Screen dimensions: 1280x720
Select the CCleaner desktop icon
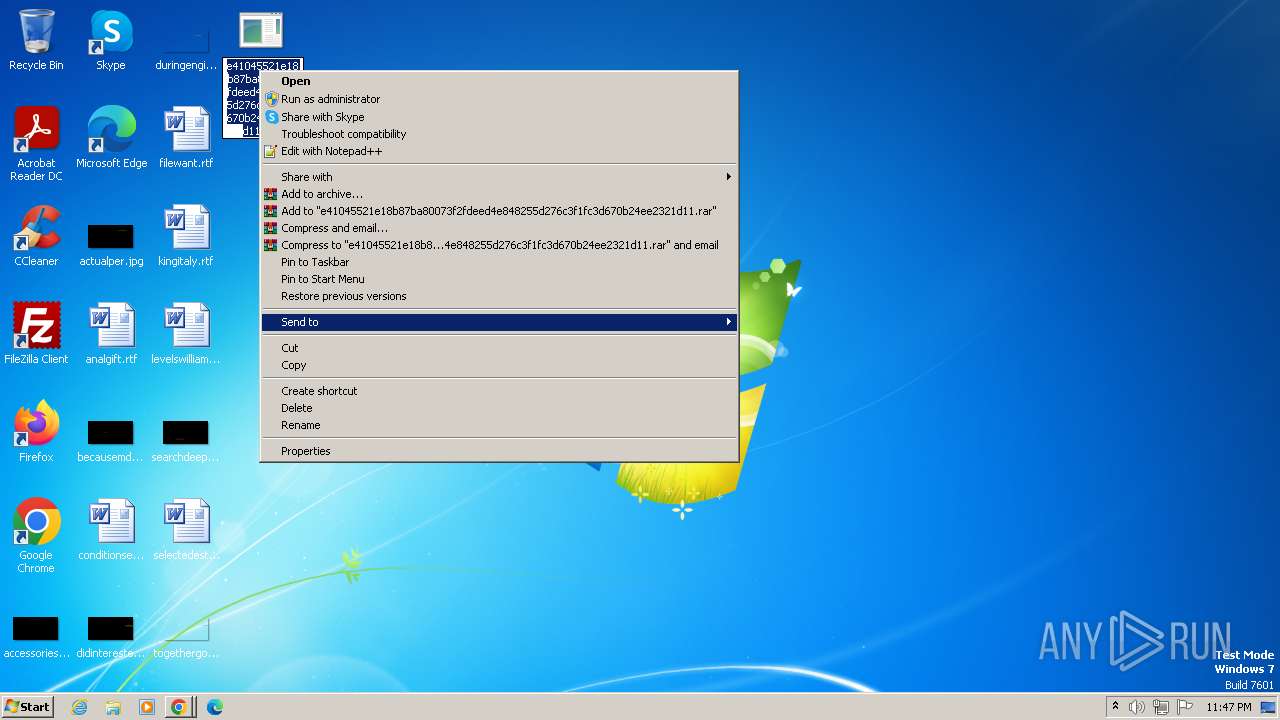click(36, 235)
